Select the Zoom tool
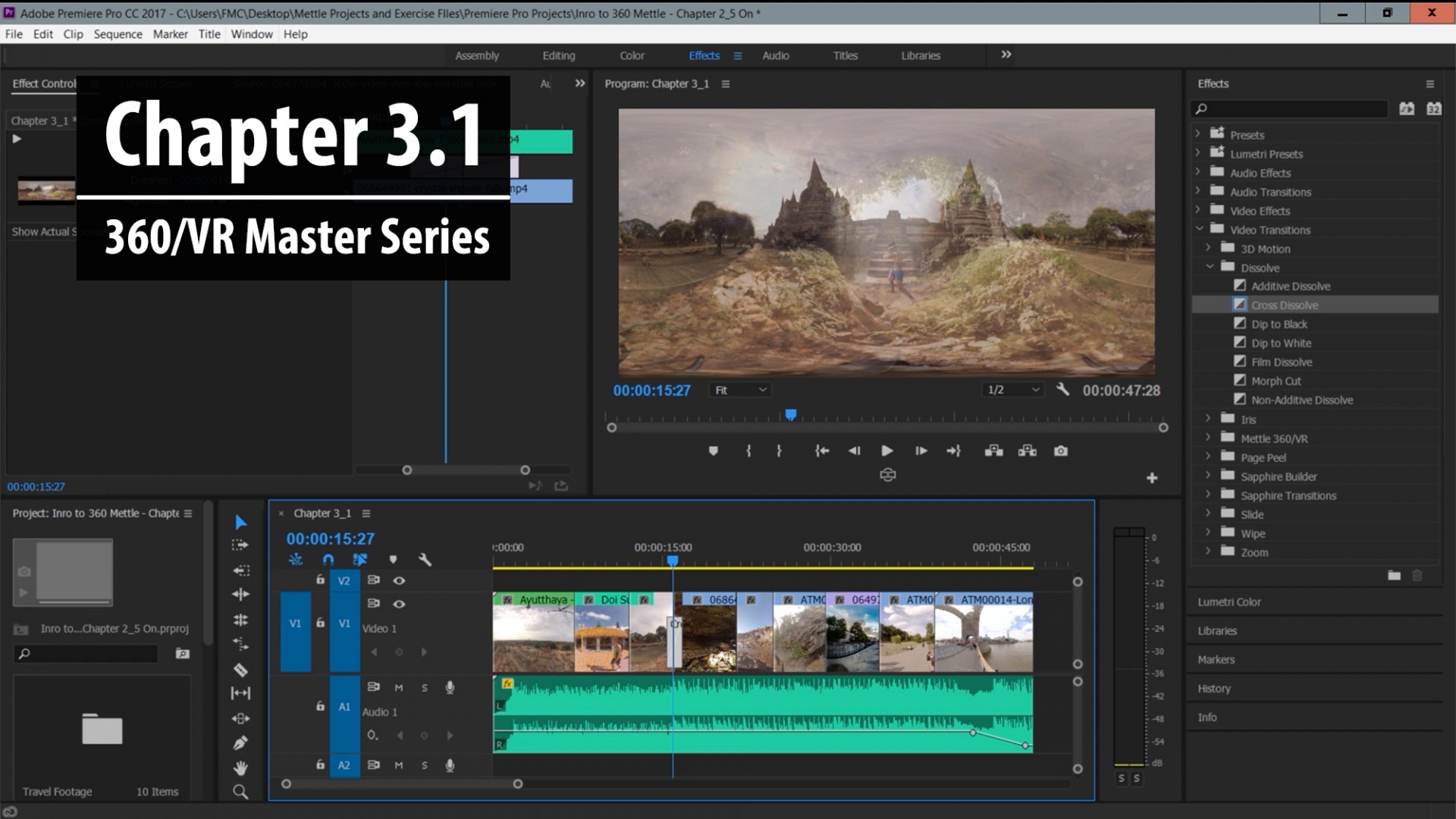Image resolution: width=1456 pixels, height=819 pixels. (240, 792)
